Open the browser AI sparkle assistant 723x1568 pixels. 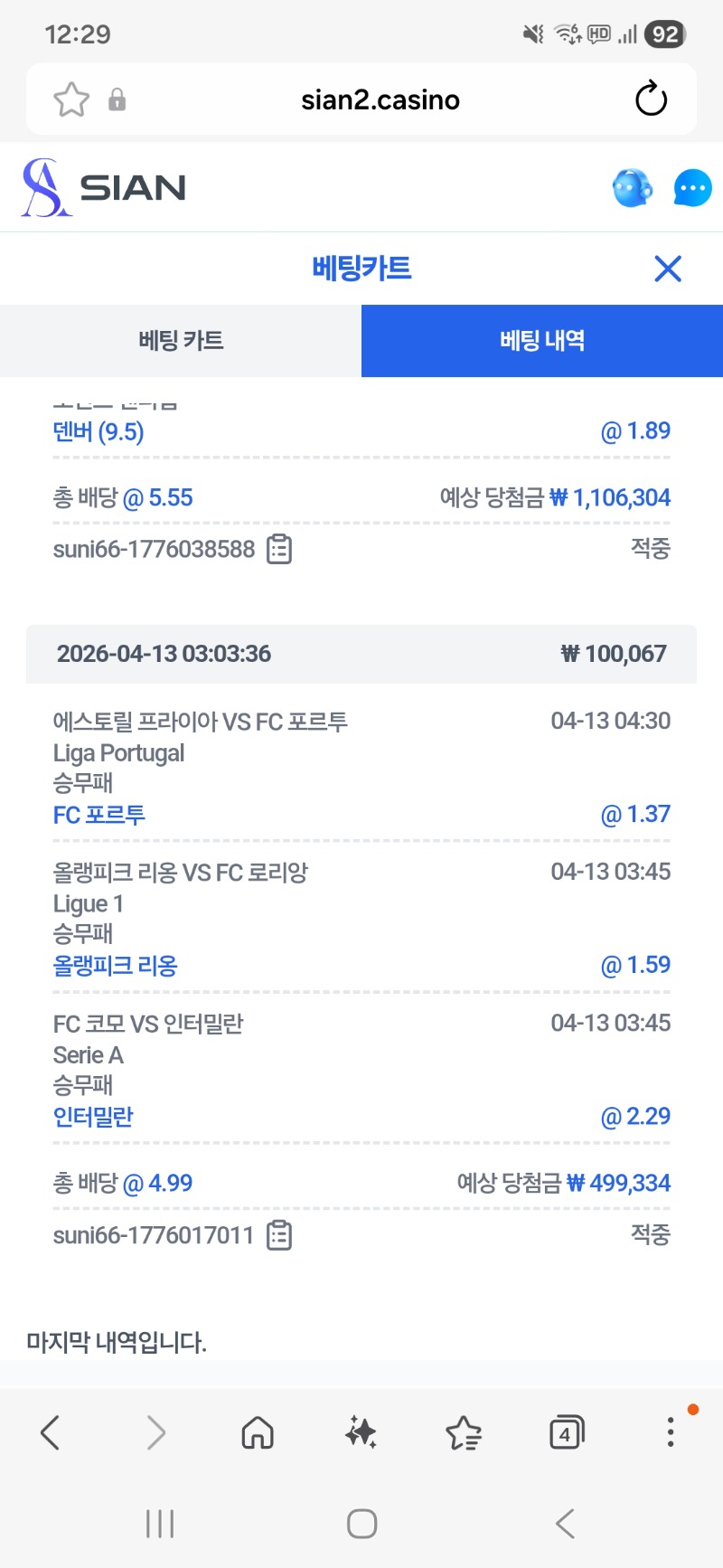tap(361, 1432)
